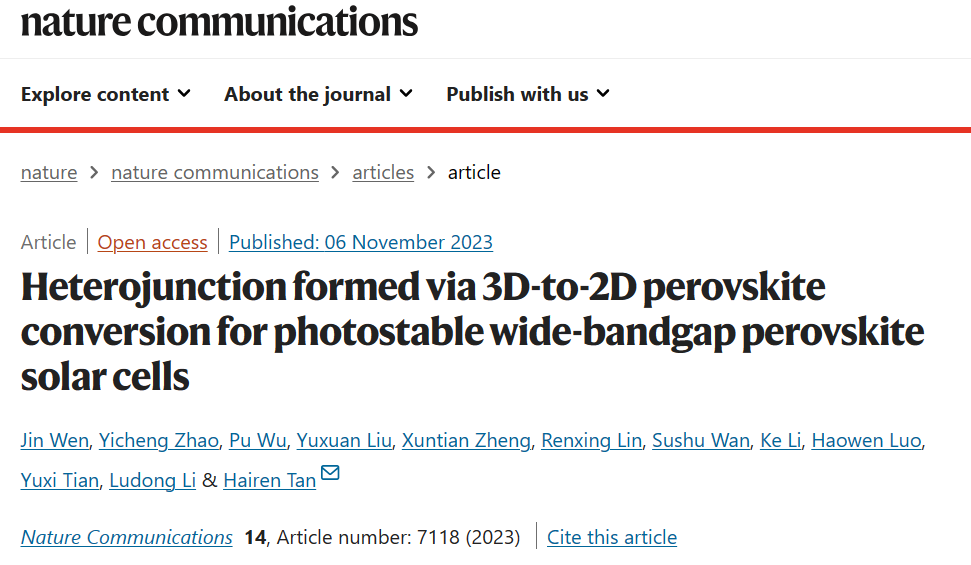971x565 pixels.
Task: Click the Open access link
Action: click(152, 242)
